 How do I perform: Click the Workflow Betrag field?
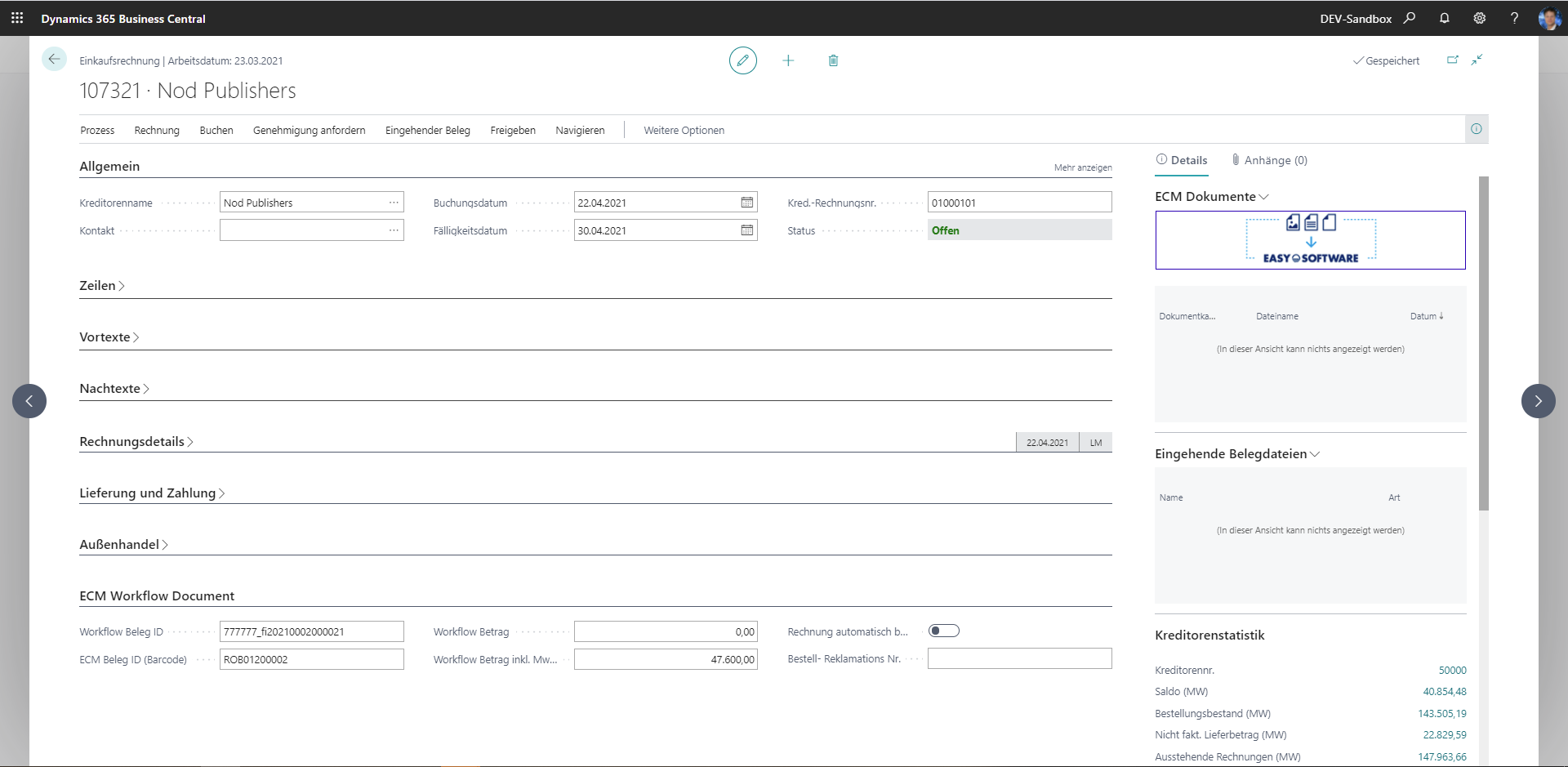[666, 631]
